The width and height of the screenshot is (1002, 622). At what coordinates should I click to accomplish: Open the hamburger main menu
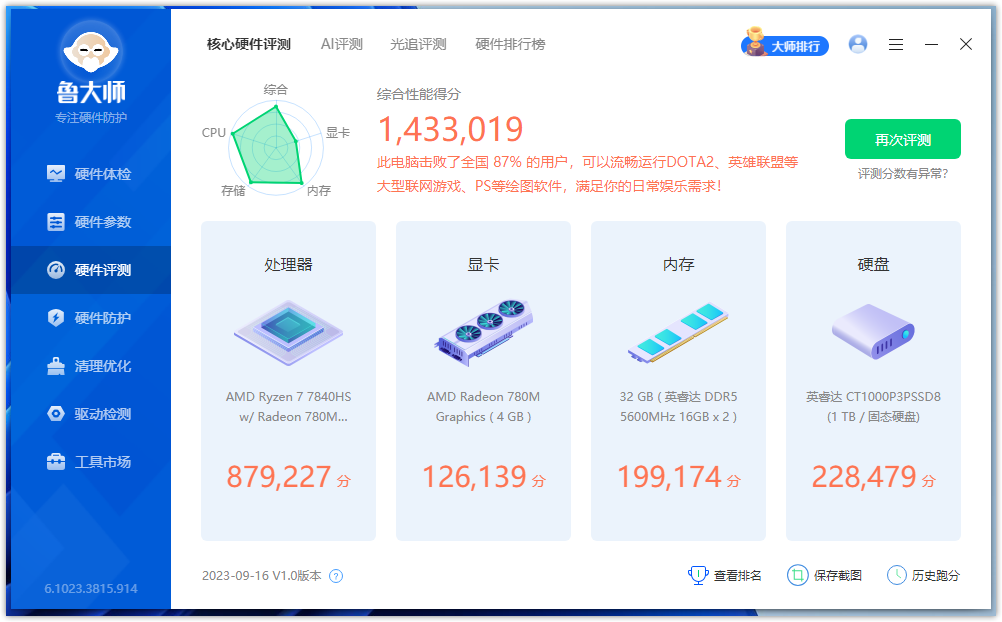(896, 44)
